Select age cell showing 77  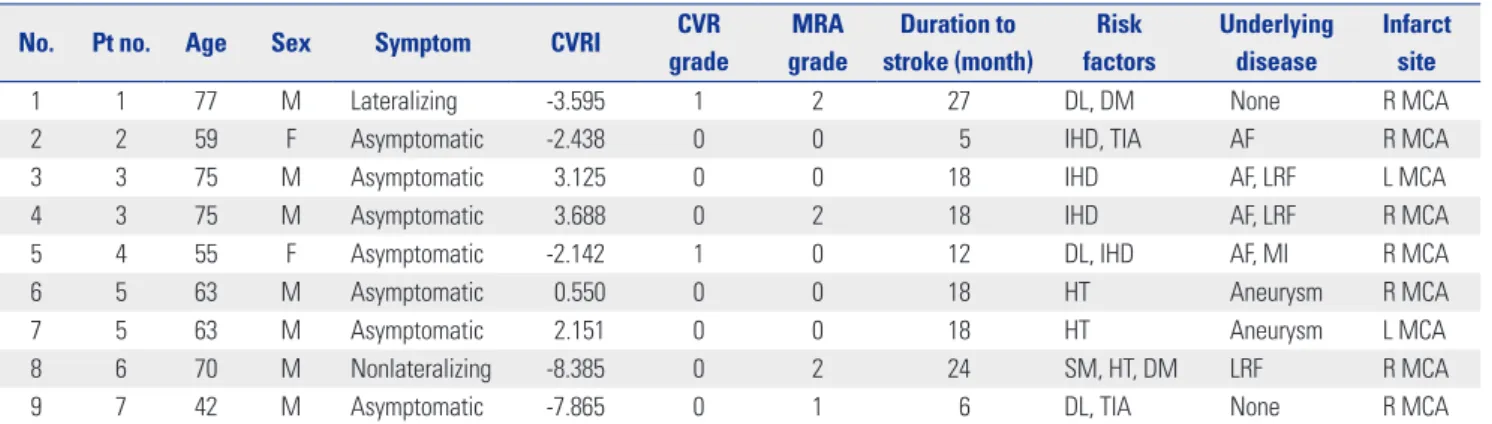point(203,101)
